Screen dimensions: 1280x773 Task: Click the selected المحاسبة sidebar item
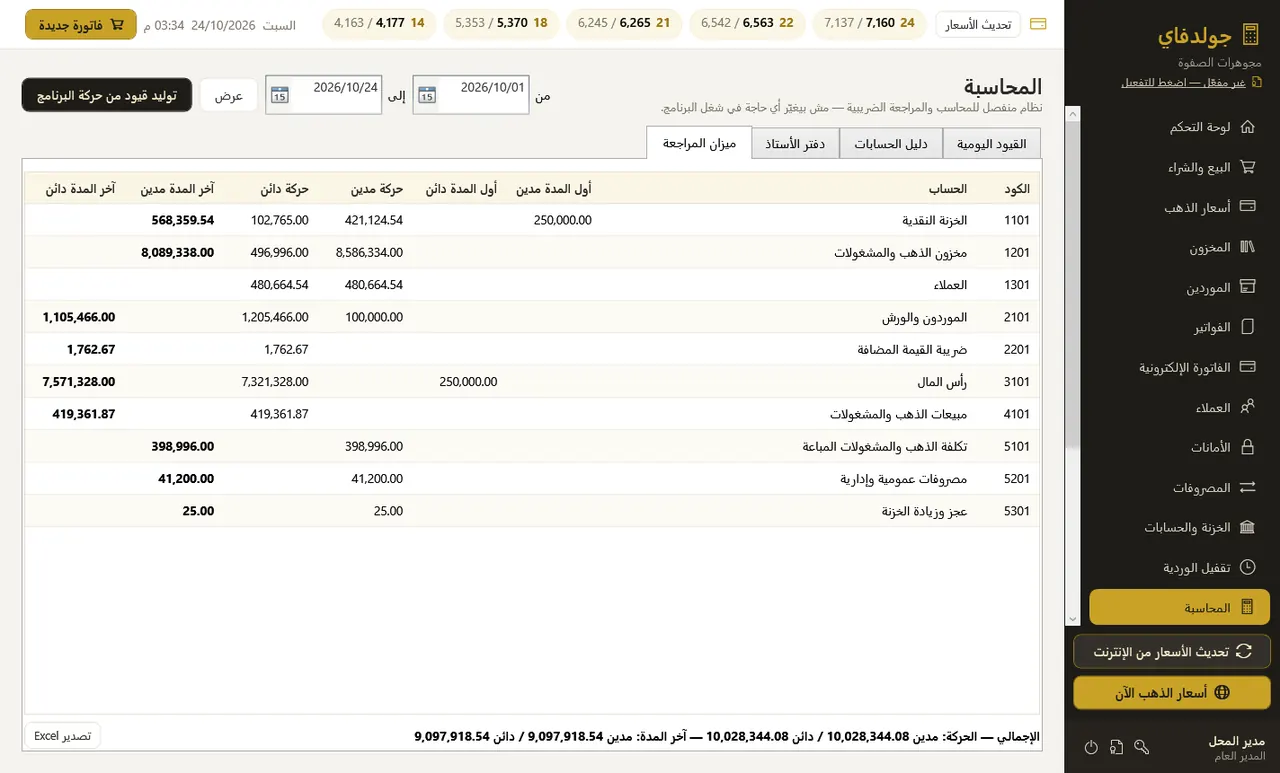[1179, 607]
